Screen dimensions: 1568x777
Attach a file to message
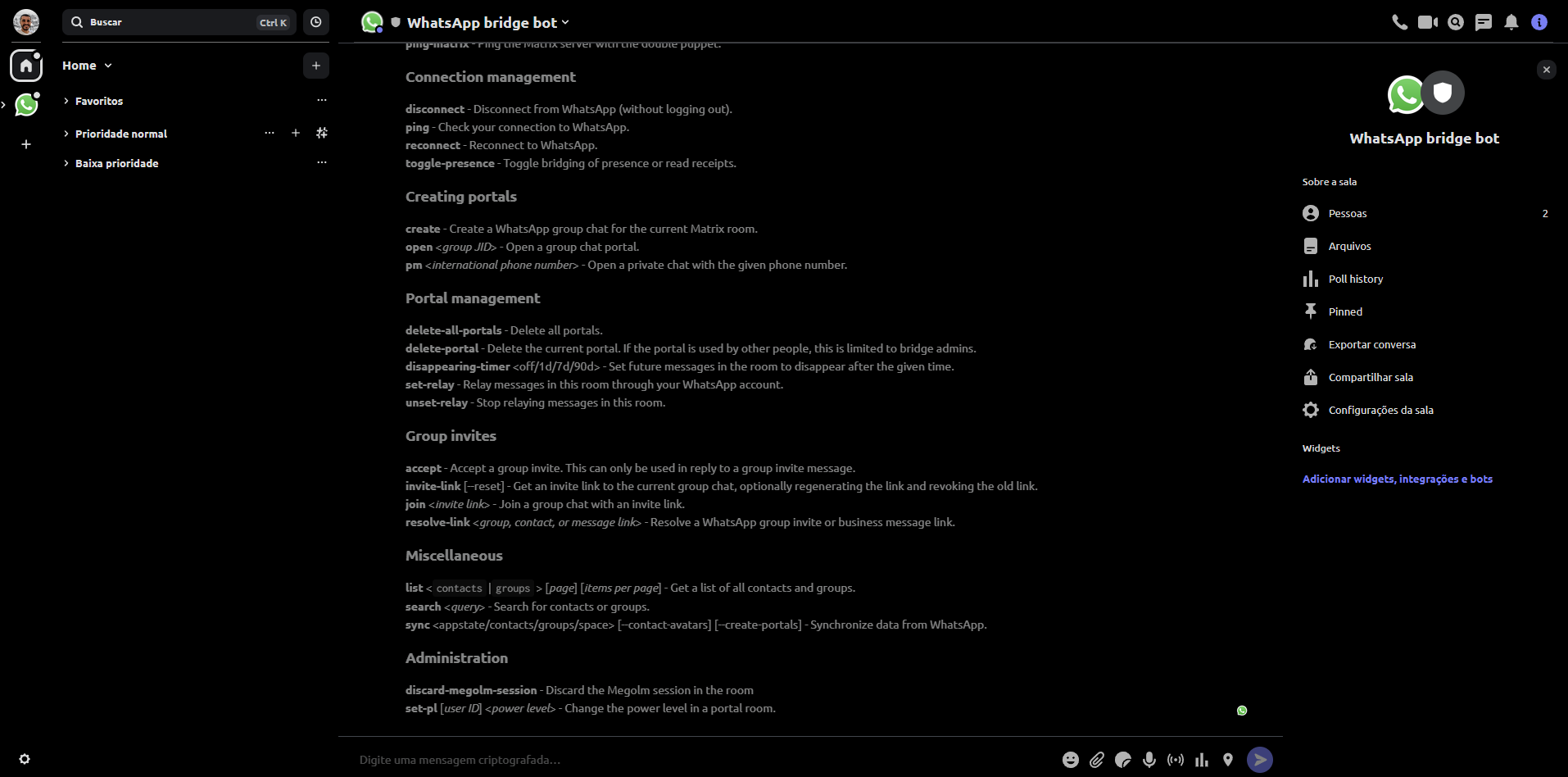coord(1097,760)
